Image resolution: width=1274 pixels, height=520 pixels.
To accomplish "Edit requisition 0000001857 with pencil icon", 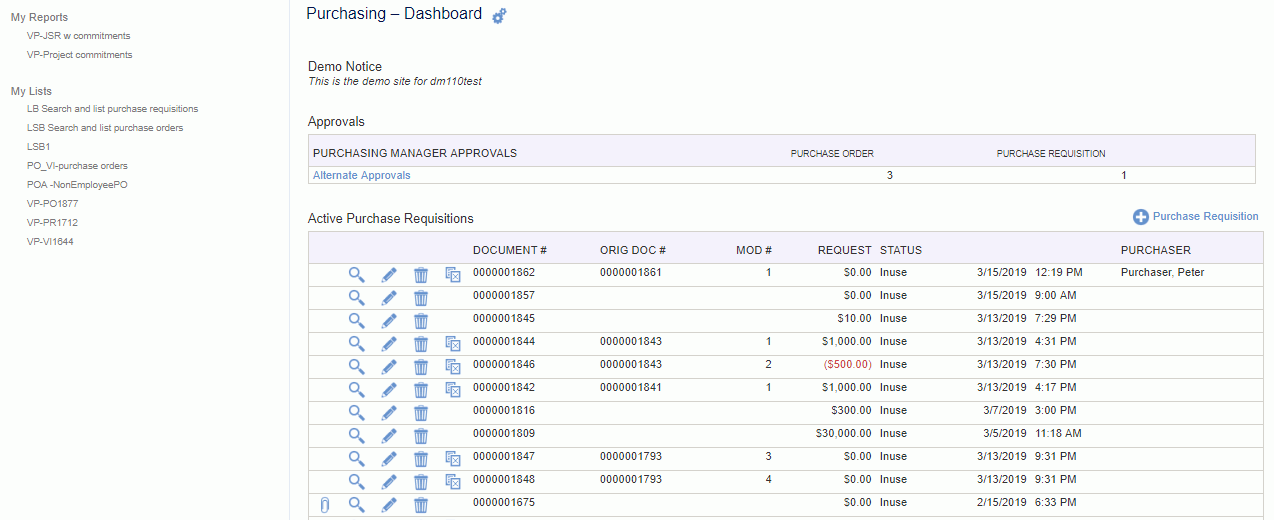I will 389,297.
